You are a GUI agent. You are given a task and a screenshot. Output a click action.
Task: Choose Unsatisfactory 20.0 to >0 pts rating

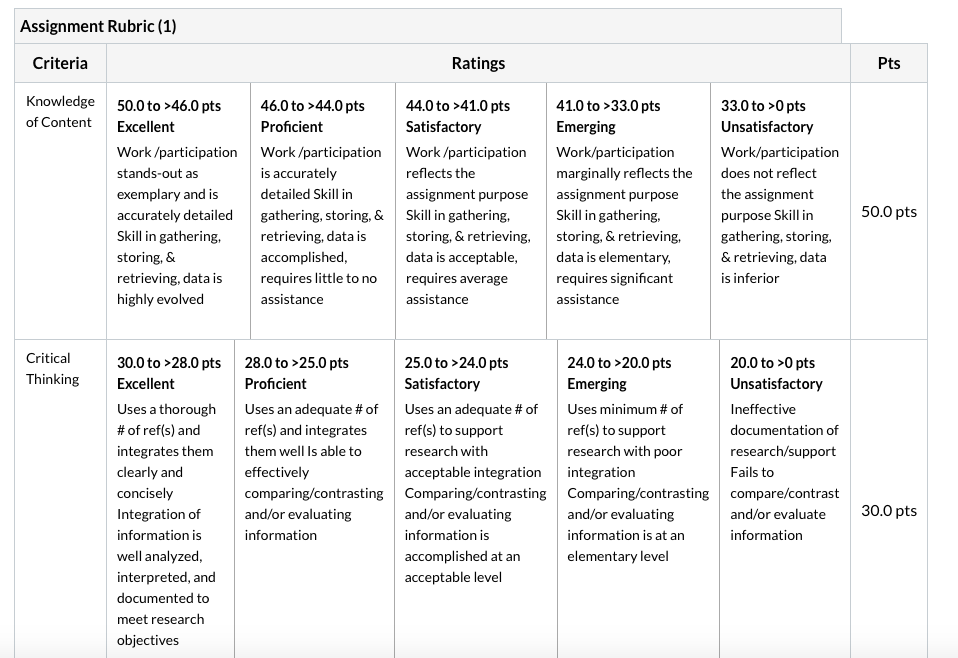784,499
